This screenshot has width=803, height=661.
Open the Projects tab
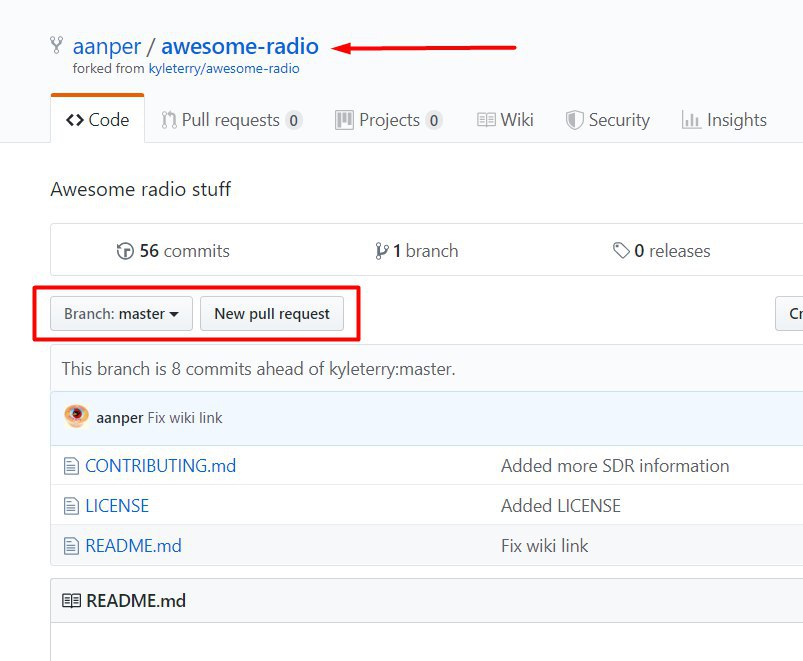[x=389, y=120]
